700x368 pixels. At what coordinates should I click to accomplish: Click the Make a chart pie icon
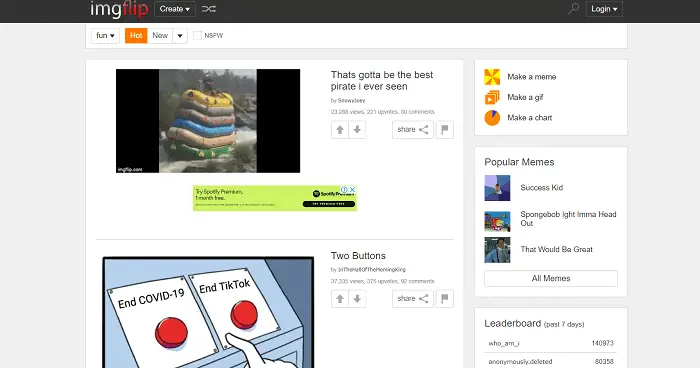(492, 118)
